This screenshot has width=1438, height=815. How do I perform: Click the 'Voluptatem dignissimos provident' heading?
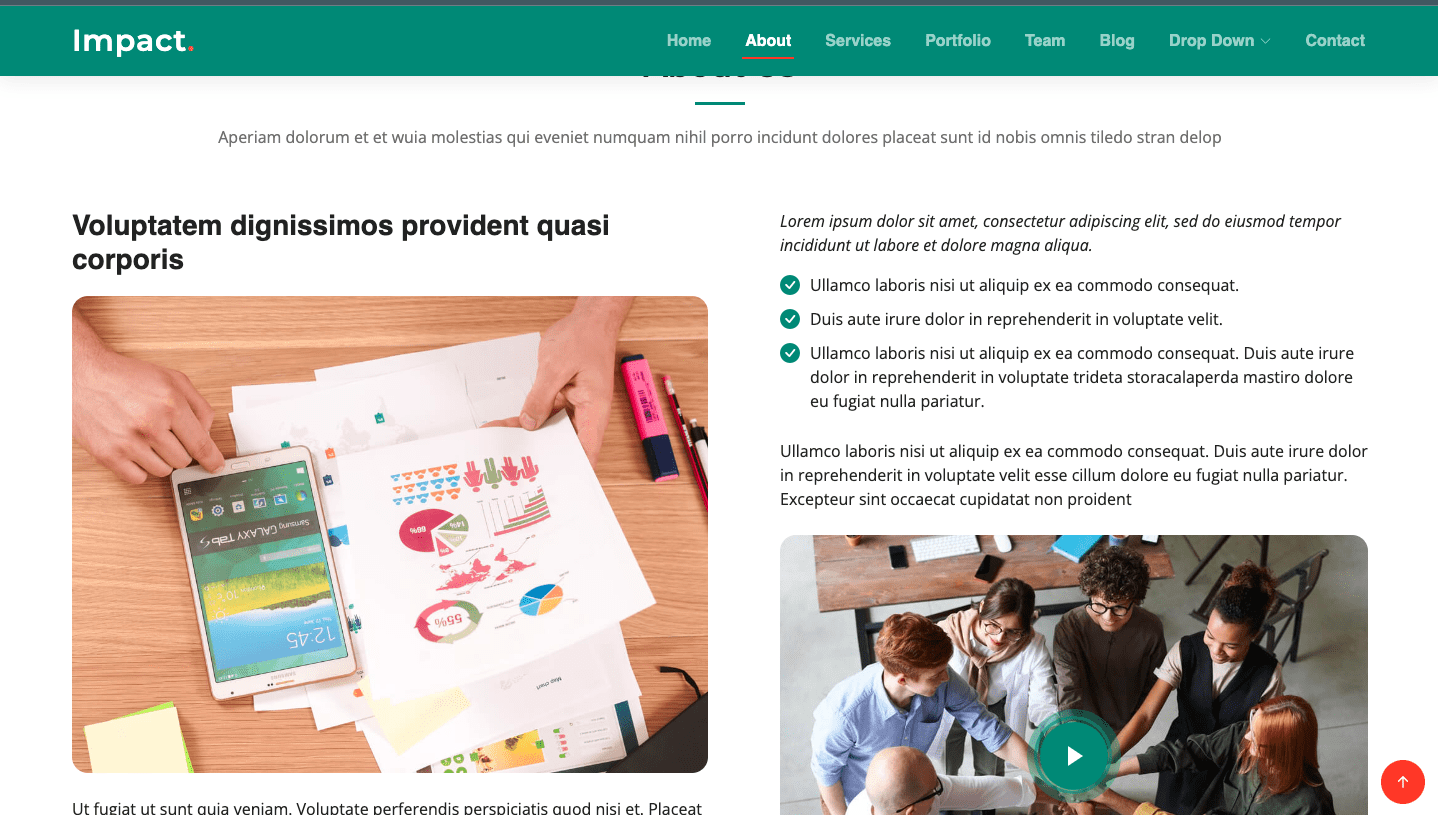[341, 243]
